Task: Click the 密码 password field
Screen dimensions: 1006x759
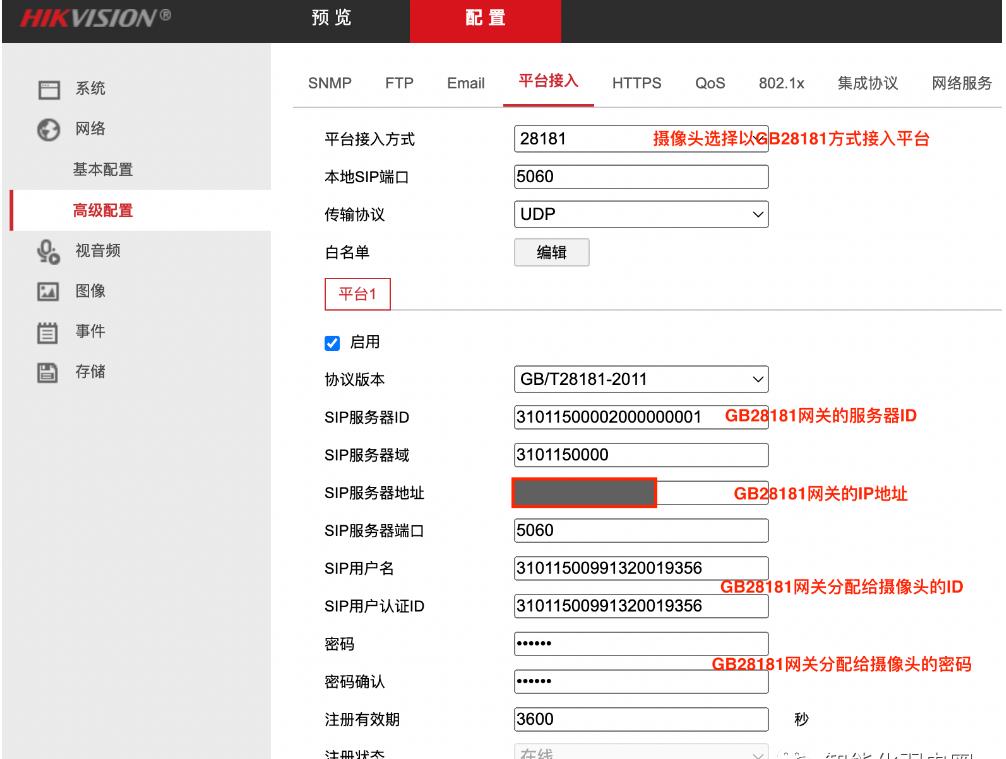Action: click(x=641, y=643)
